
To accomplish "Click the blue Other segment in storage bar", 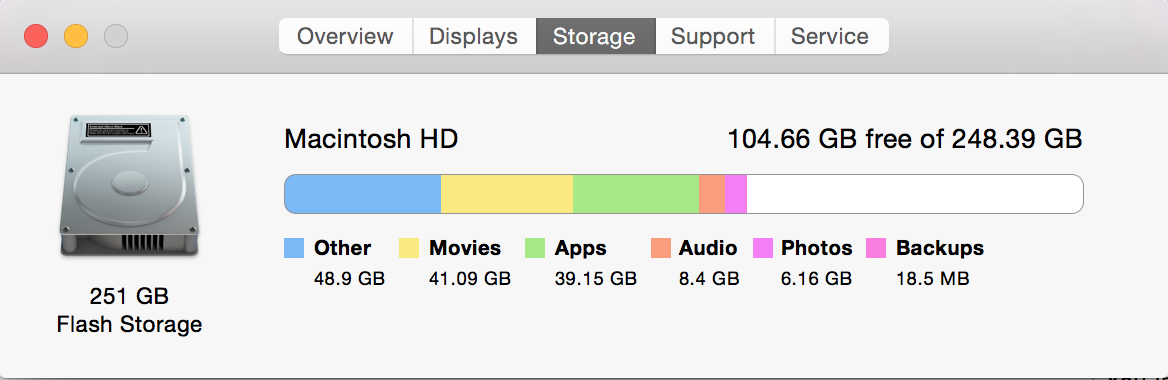I will [363, 194].
